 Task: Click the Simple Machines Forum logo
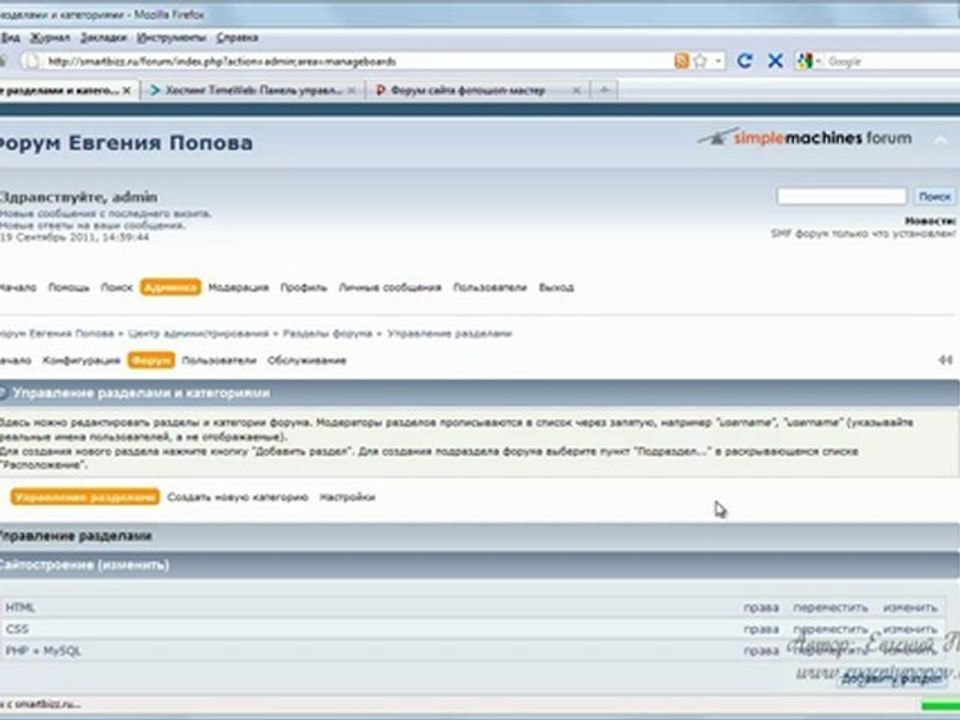click(804, 138)
